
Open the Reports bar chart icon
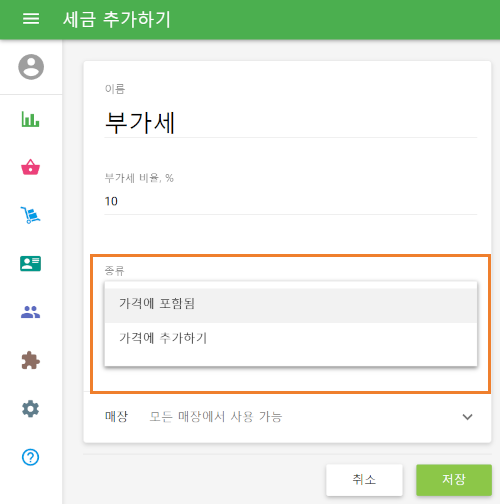tap(30, 119)
